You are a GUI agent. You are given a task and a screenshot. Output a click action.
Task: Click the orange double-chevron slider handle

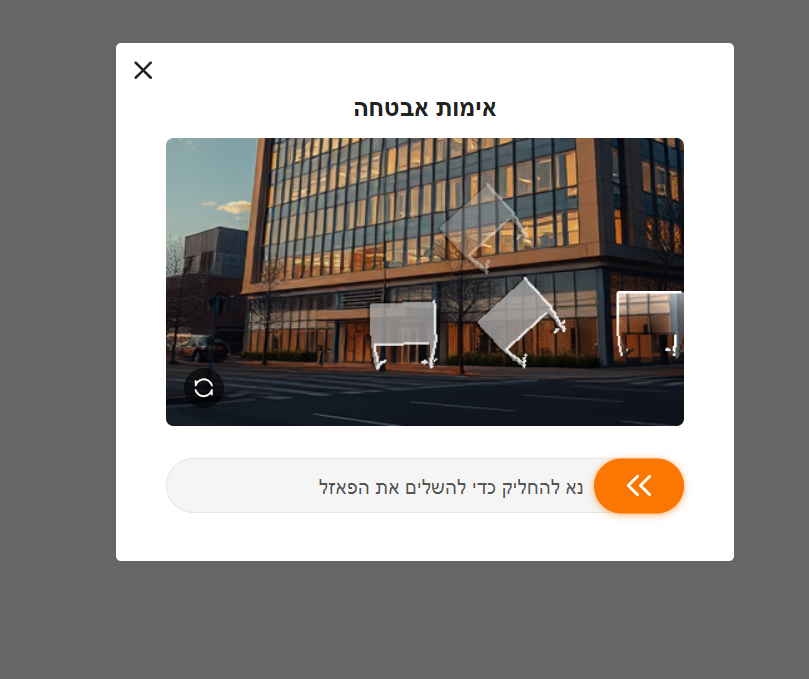[639, 486]
